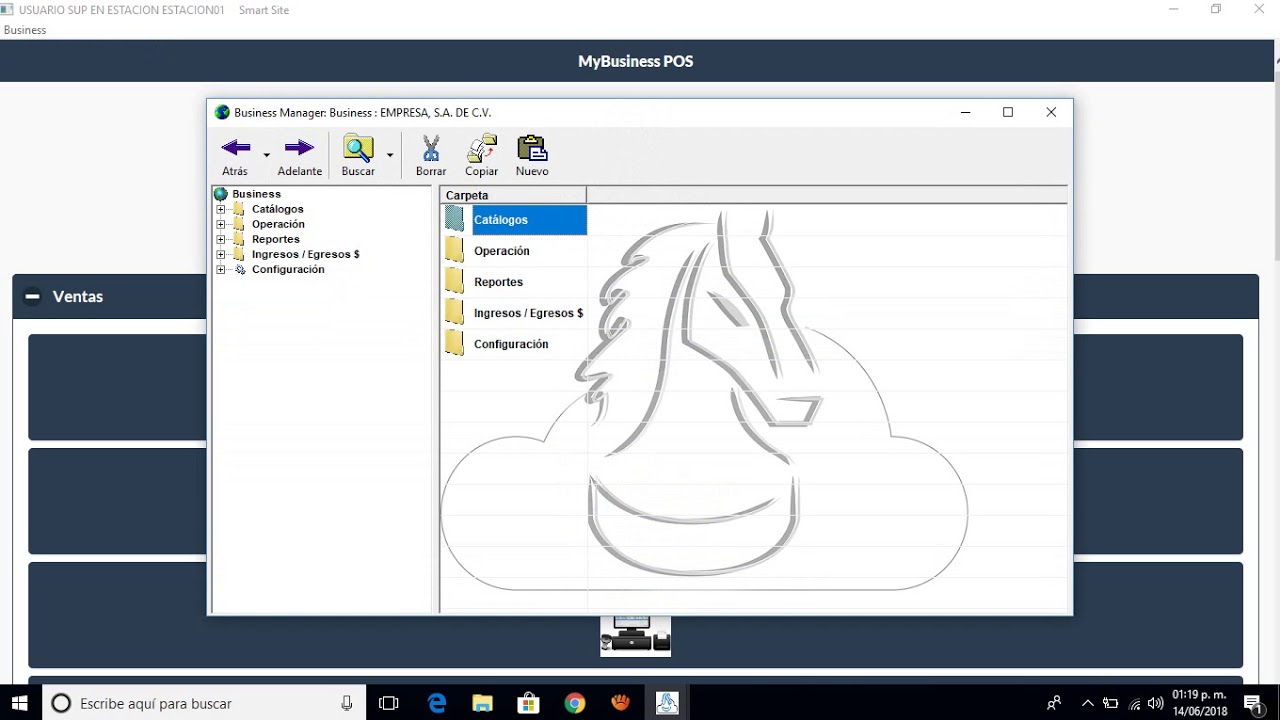Open the Buscar dropdown arrow
Screen dimensions: 1280x720
(390, 155)
